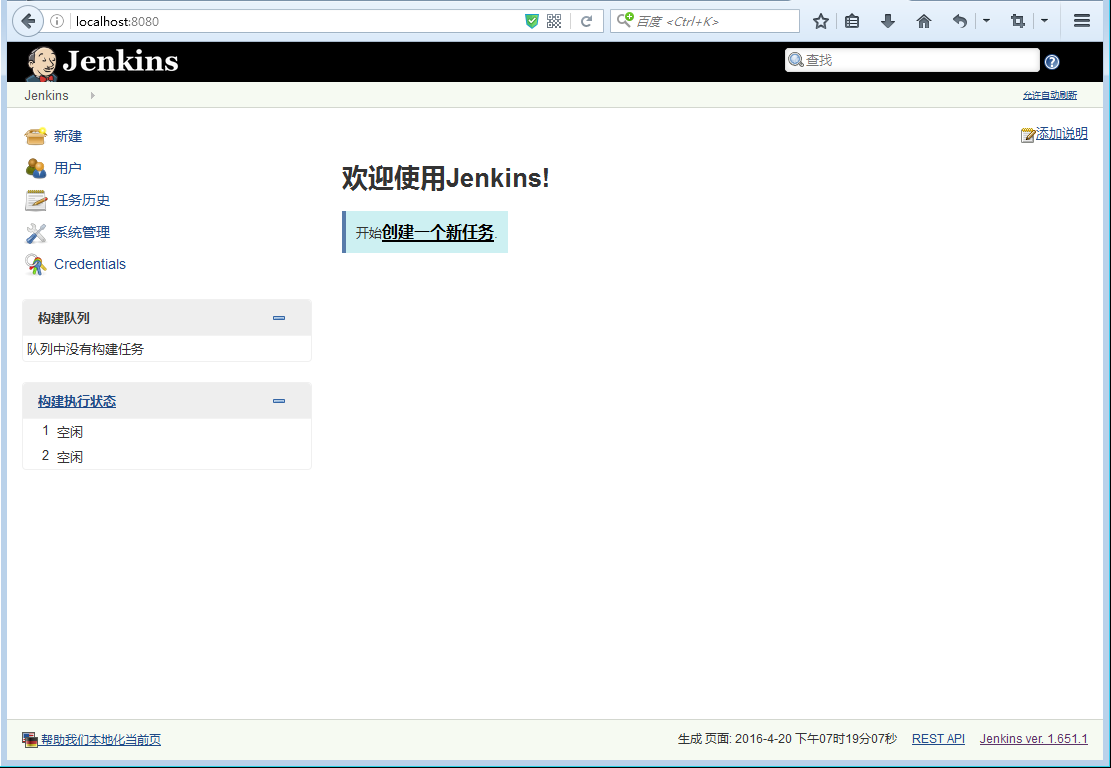This screenshot has height=768, width=1111.
Task: Enable auto refresh link 允许自动刷新
Action: tap(1049, 95)
